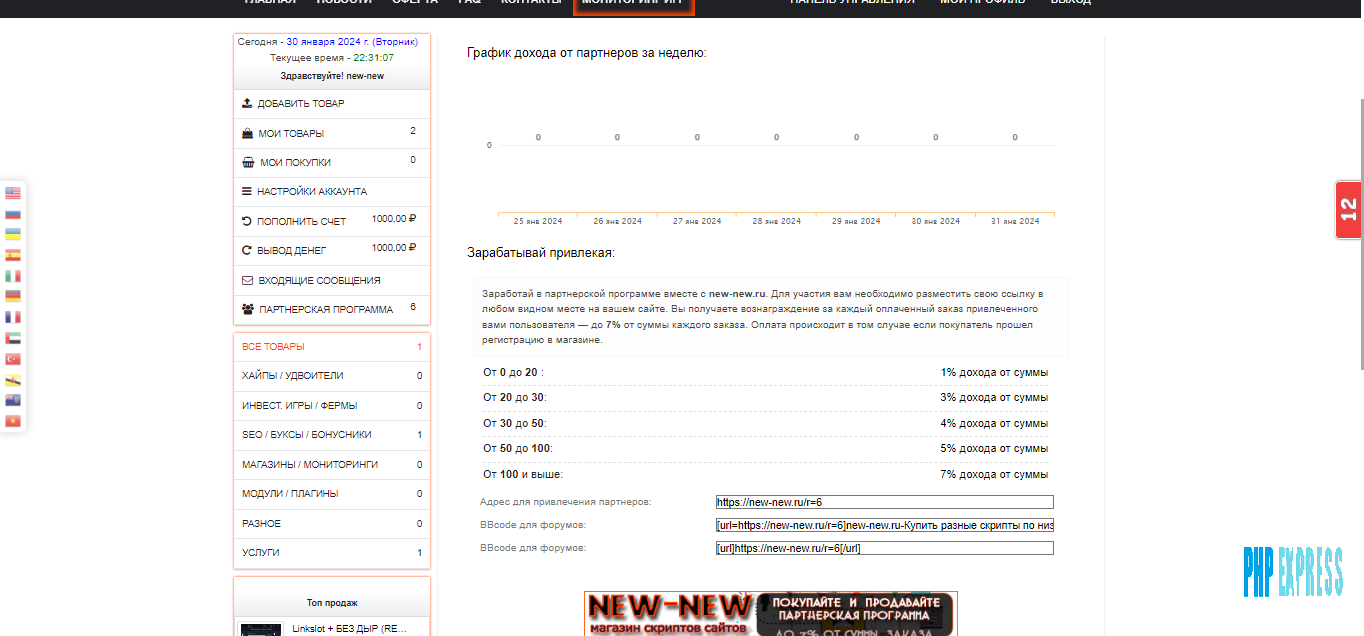Screen dimensions: 1364x636
Task: Open the Linkslot + БЕЗ ДЫР product link
Action: 350,629
